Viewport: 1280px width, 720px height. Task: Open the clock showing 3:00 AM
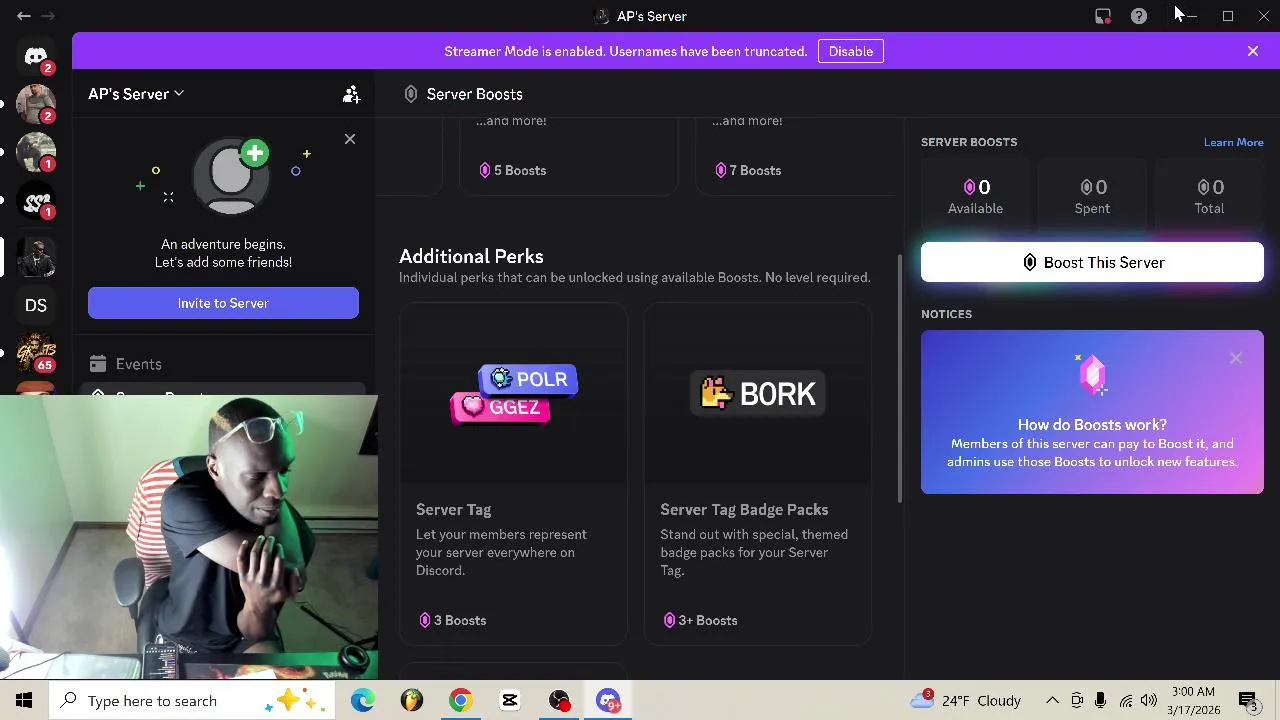(x=1193, y=700)
